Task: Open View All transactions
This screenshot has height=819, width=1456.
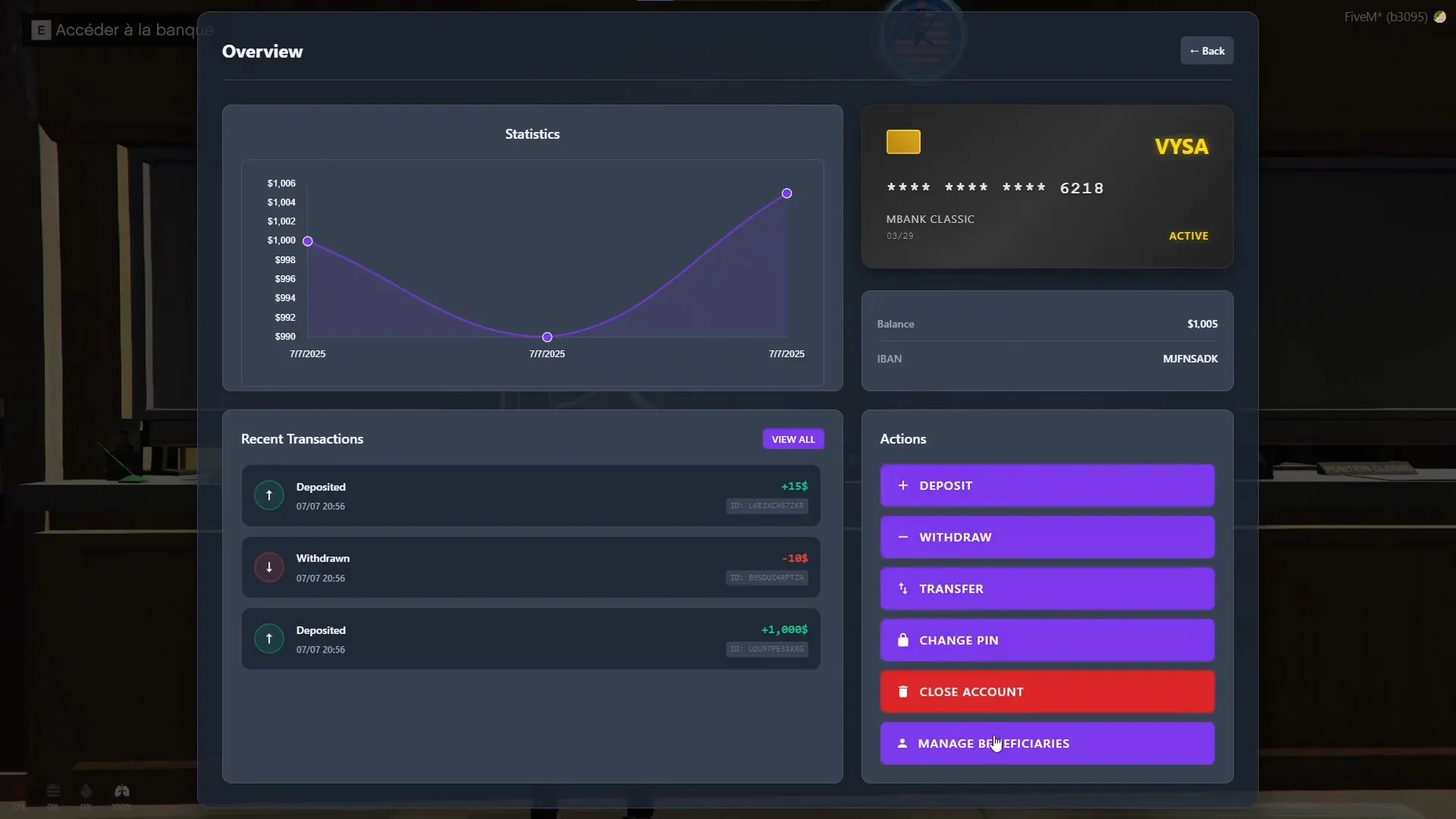Action: click(792, 439)
